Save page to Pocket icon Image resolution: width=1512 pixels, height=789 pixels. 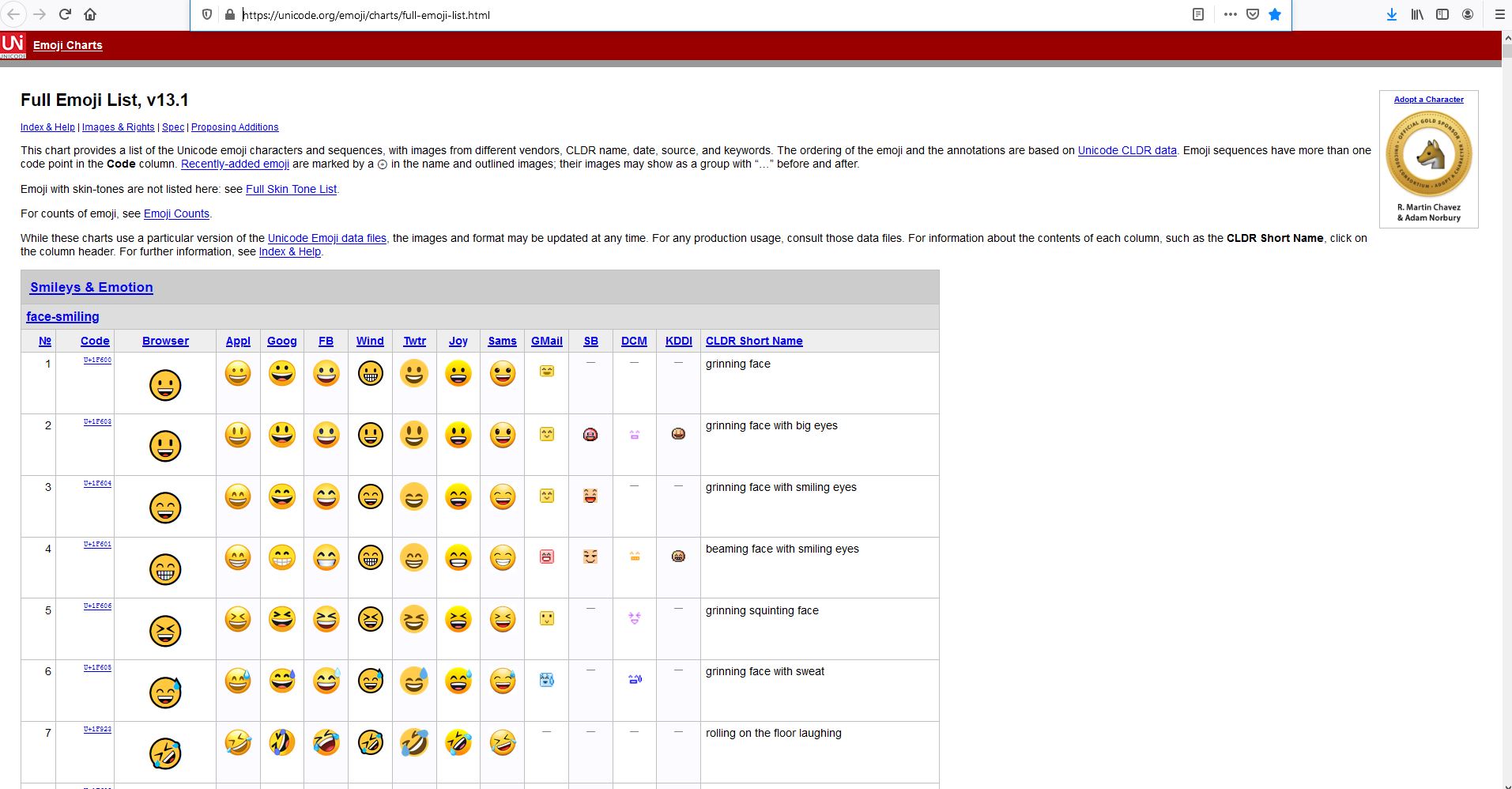[x=1253, y=14]
